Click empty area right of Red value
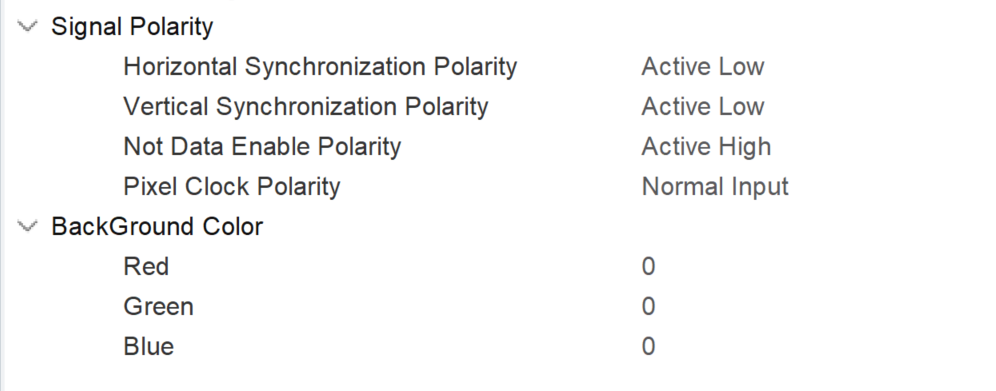 coord(826,267)
